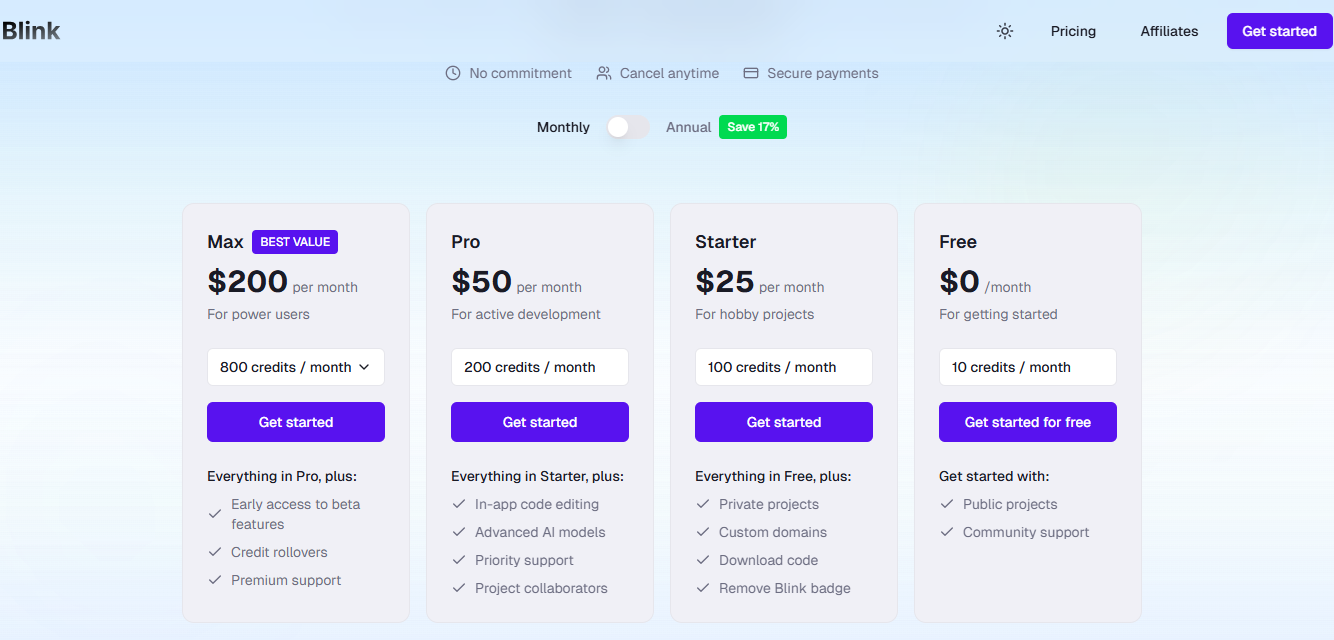The height and width of the screenshot is (640, 1334).
Task: Click the clock icon beside No commitment
Action: pos(453,72)
